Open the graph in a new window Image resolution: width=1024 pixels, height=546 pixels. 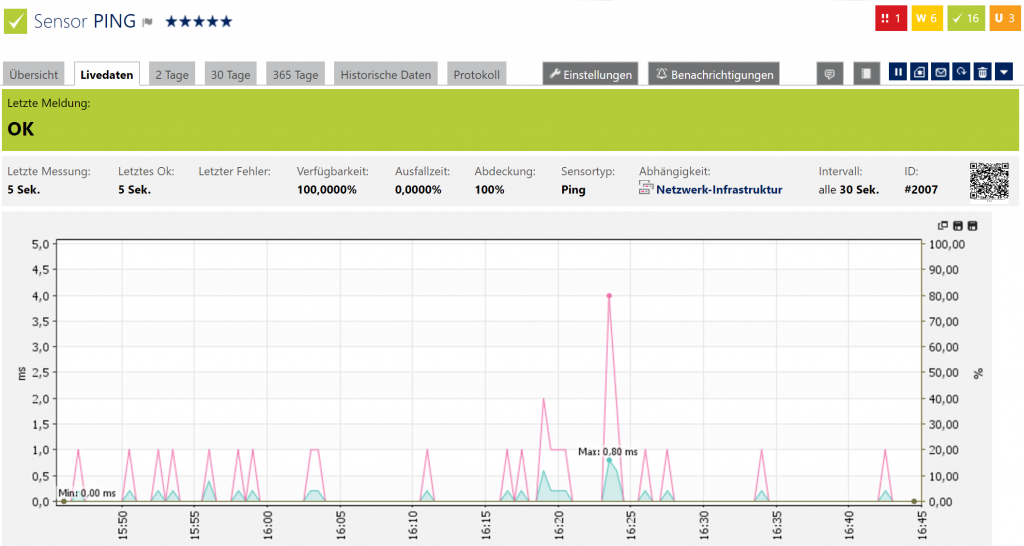(942, 226)
